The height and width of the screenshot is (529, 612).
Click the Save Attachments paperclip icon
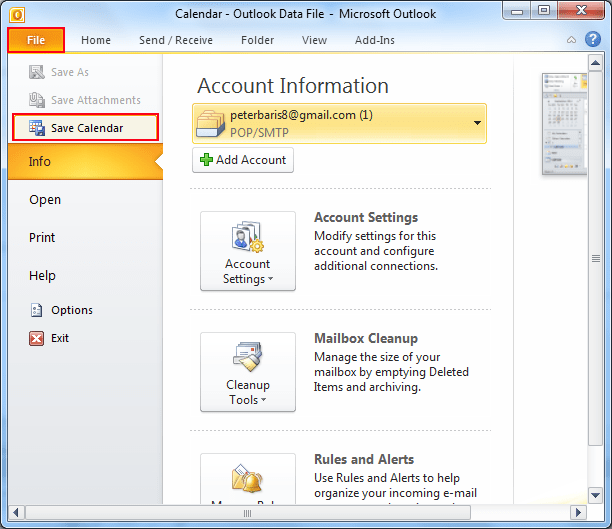37,100
